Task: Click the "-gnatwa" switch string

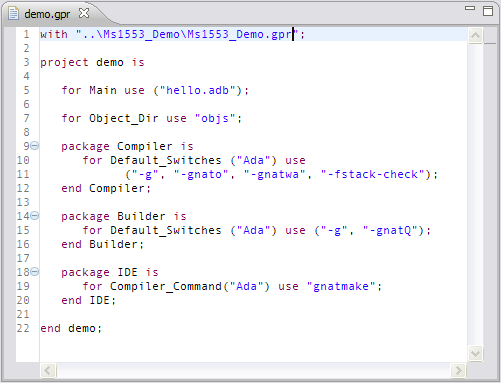Action: coord(274,174)
